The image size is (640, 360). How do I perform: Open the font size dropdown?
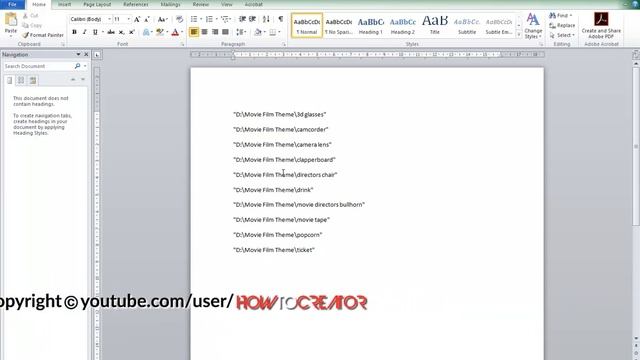[x=129, y=19]
